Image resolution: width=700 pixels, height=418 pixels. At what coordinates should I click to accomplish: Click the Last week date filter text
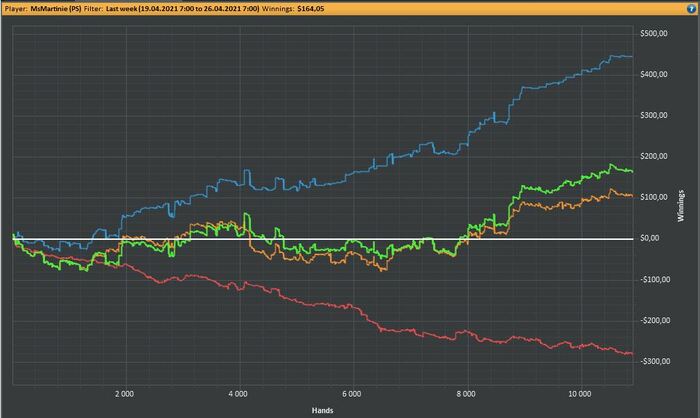(x=182, y=8)
